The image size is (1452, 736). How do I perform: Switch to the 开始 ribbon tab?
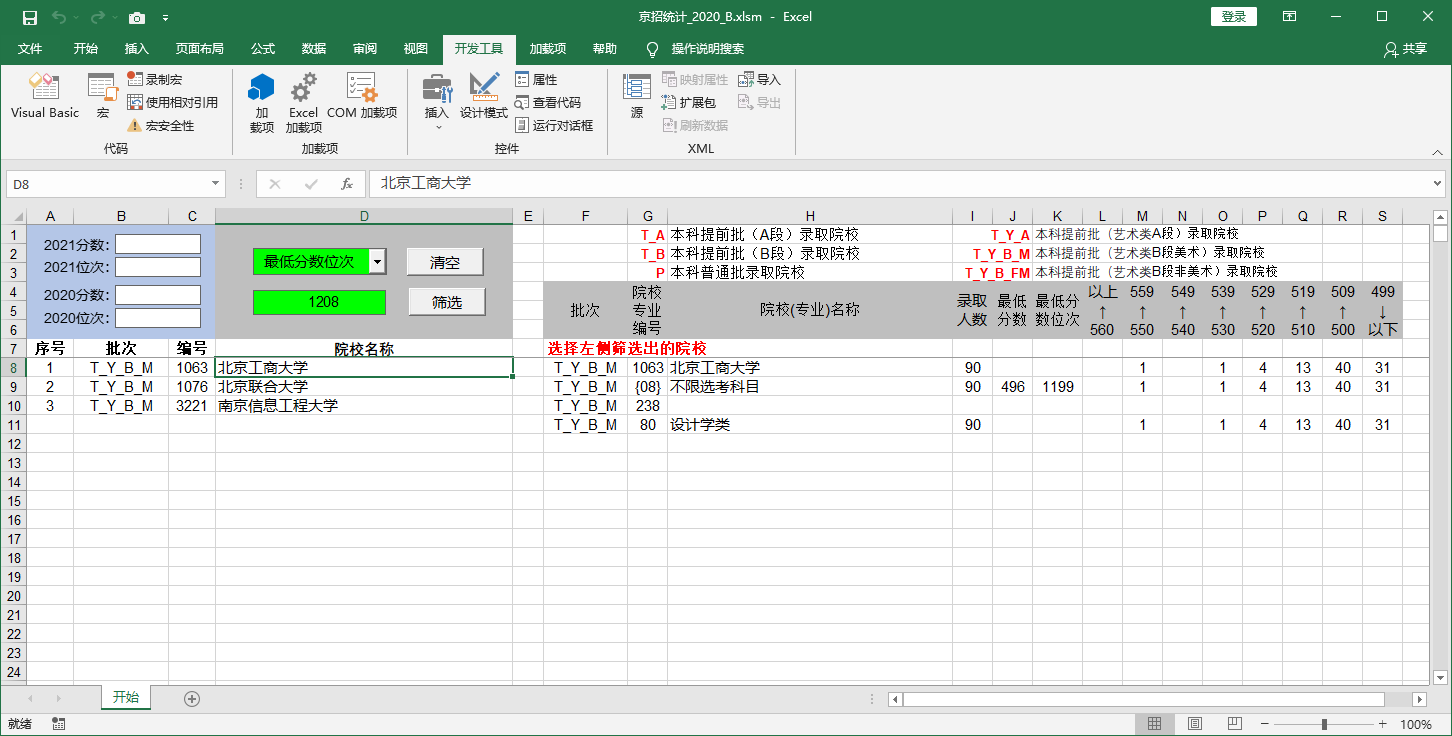85,48
